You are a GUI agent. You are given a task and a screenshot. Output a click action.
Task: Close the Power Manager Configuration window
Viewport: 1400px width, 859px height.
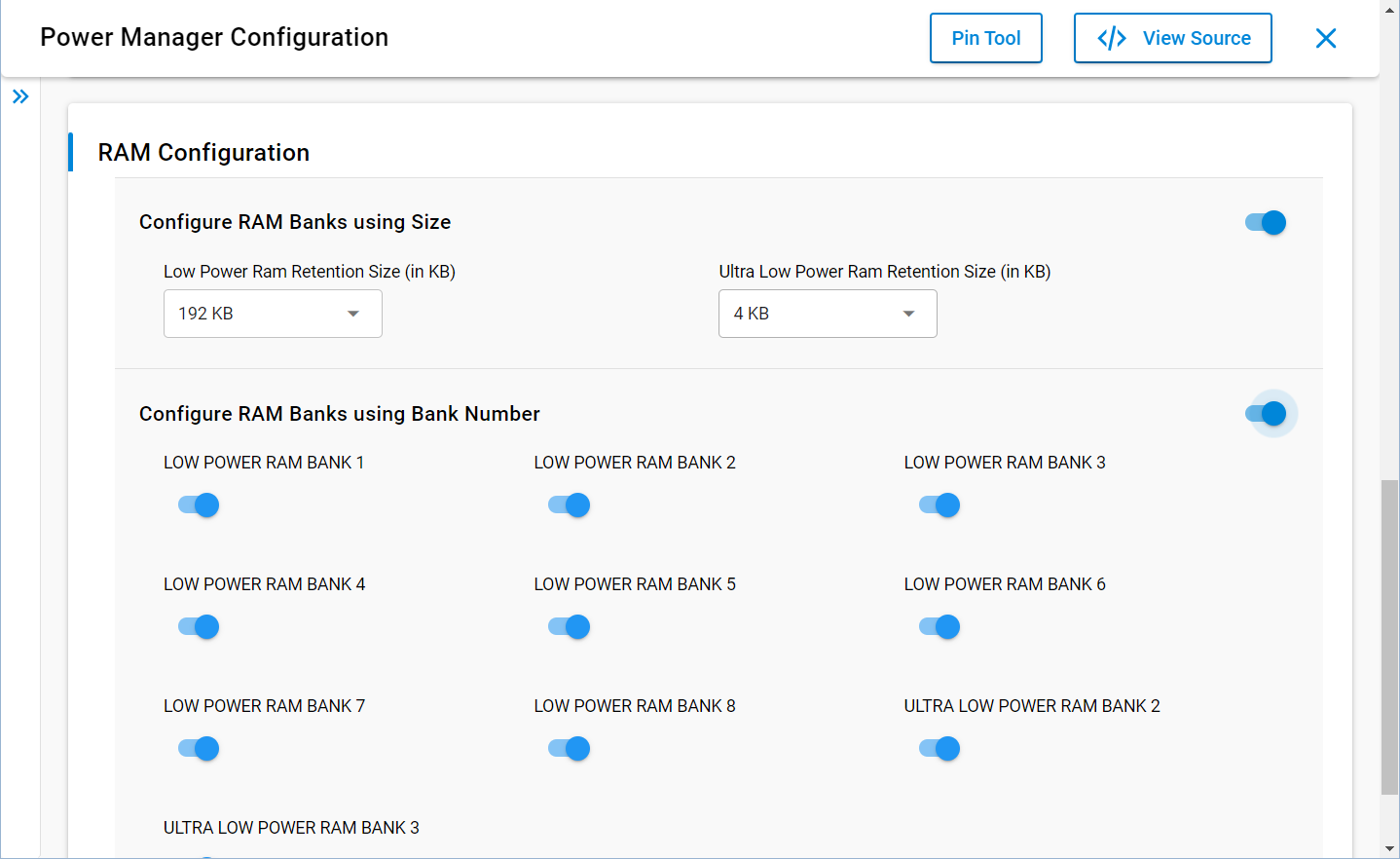(x=1325, y=37)
